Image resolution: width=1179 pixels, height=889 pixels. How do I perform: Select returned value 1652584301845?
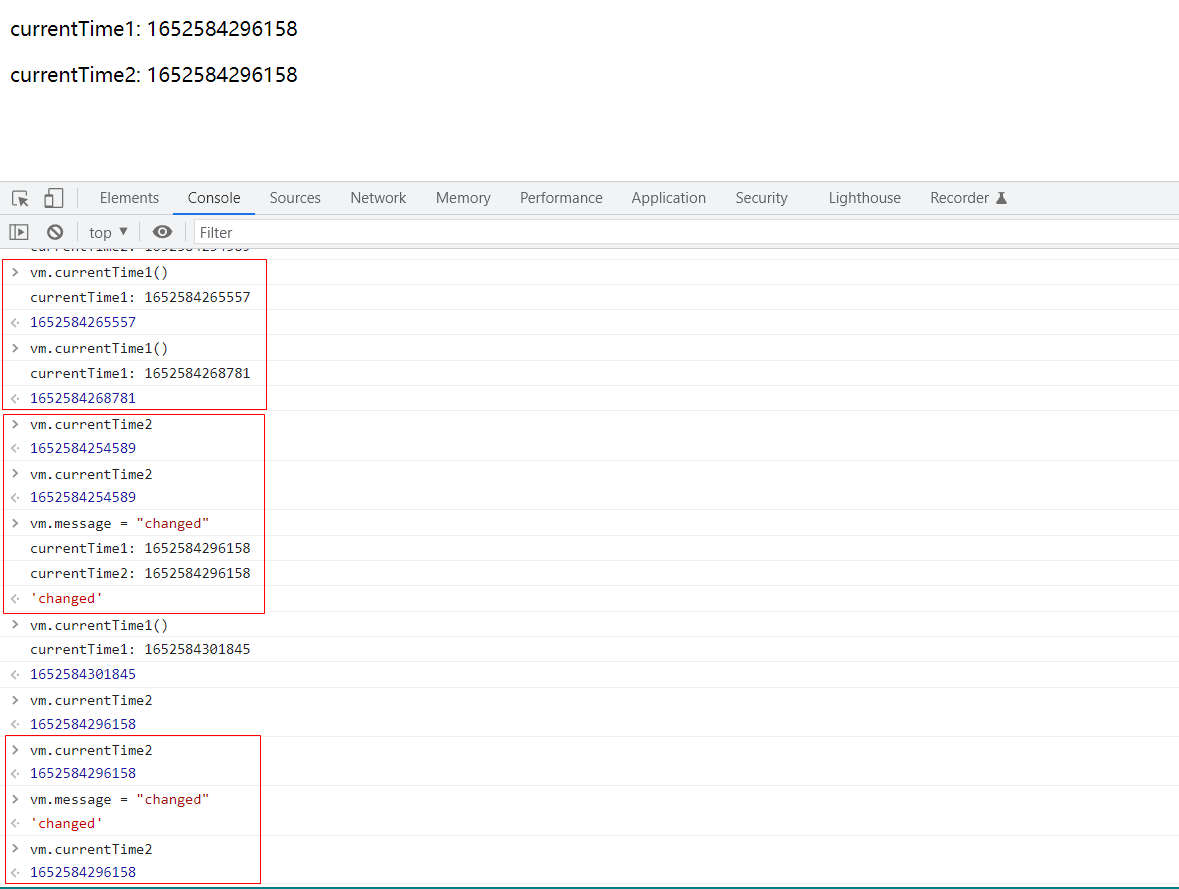coord(83,674)
